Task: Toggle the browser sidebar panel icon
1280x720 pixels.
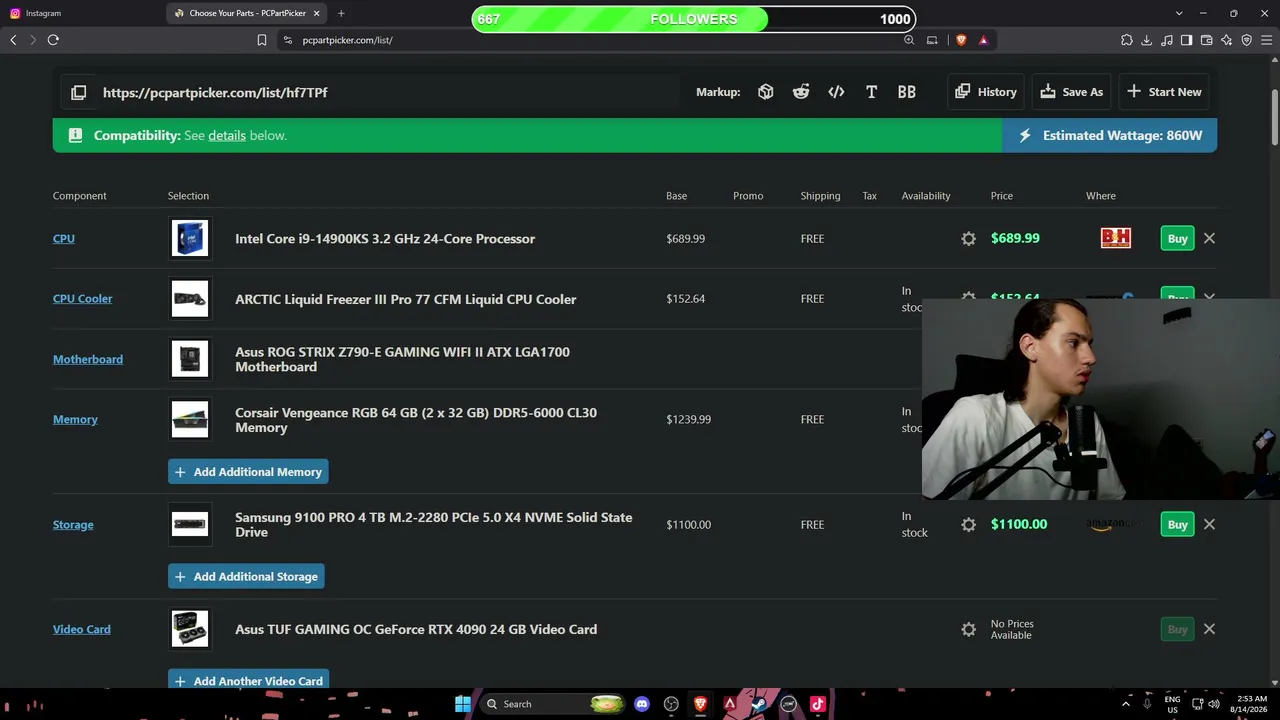Action: coord(1187,40)
